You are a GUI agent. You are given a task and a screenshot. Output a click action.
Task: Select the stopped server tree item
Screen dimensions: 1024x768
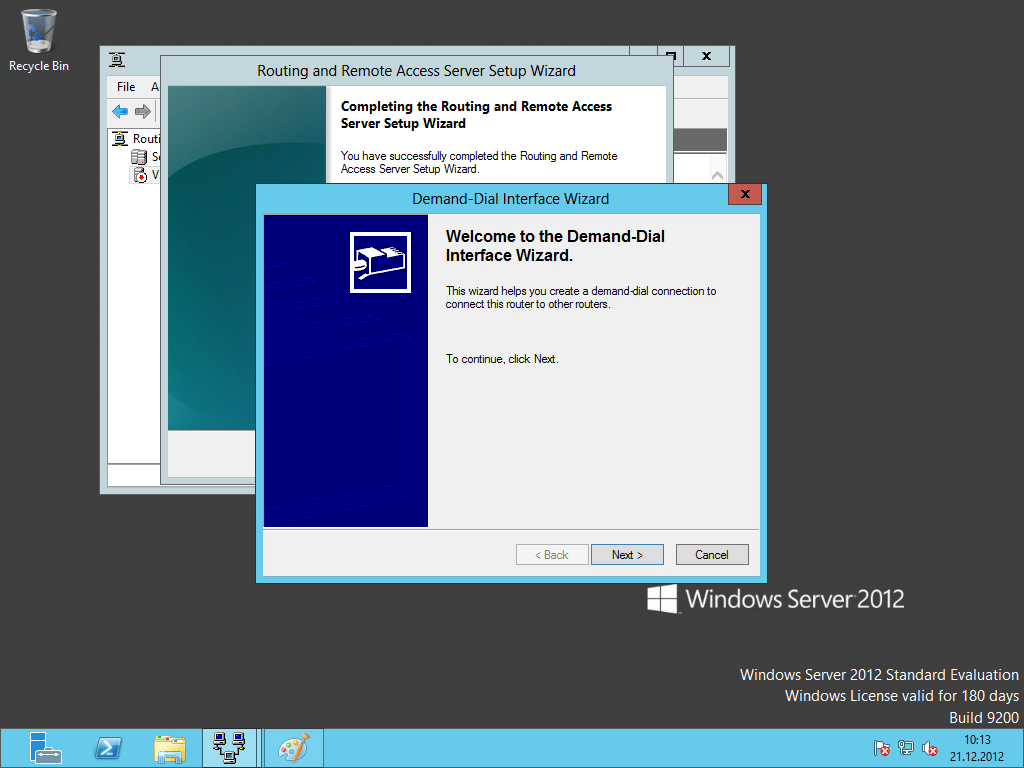tap(144, 175)
